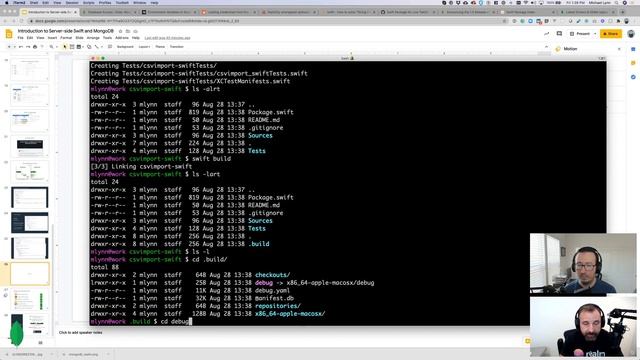Click the Explore button at bottom right
The height and width of the screenshot is (360, 640).
[527, 341]
